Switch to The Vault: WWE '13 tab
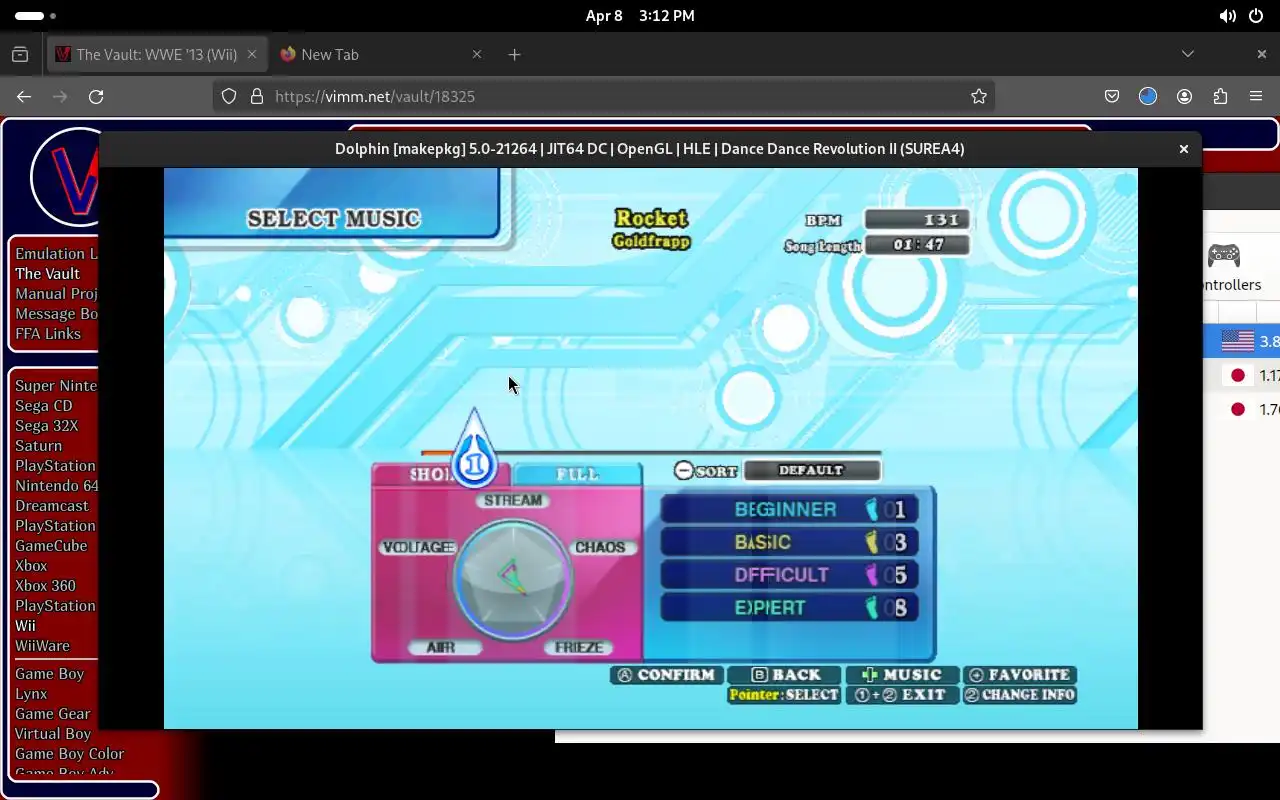Screen dimensions: 1280x800 point(156,54)
